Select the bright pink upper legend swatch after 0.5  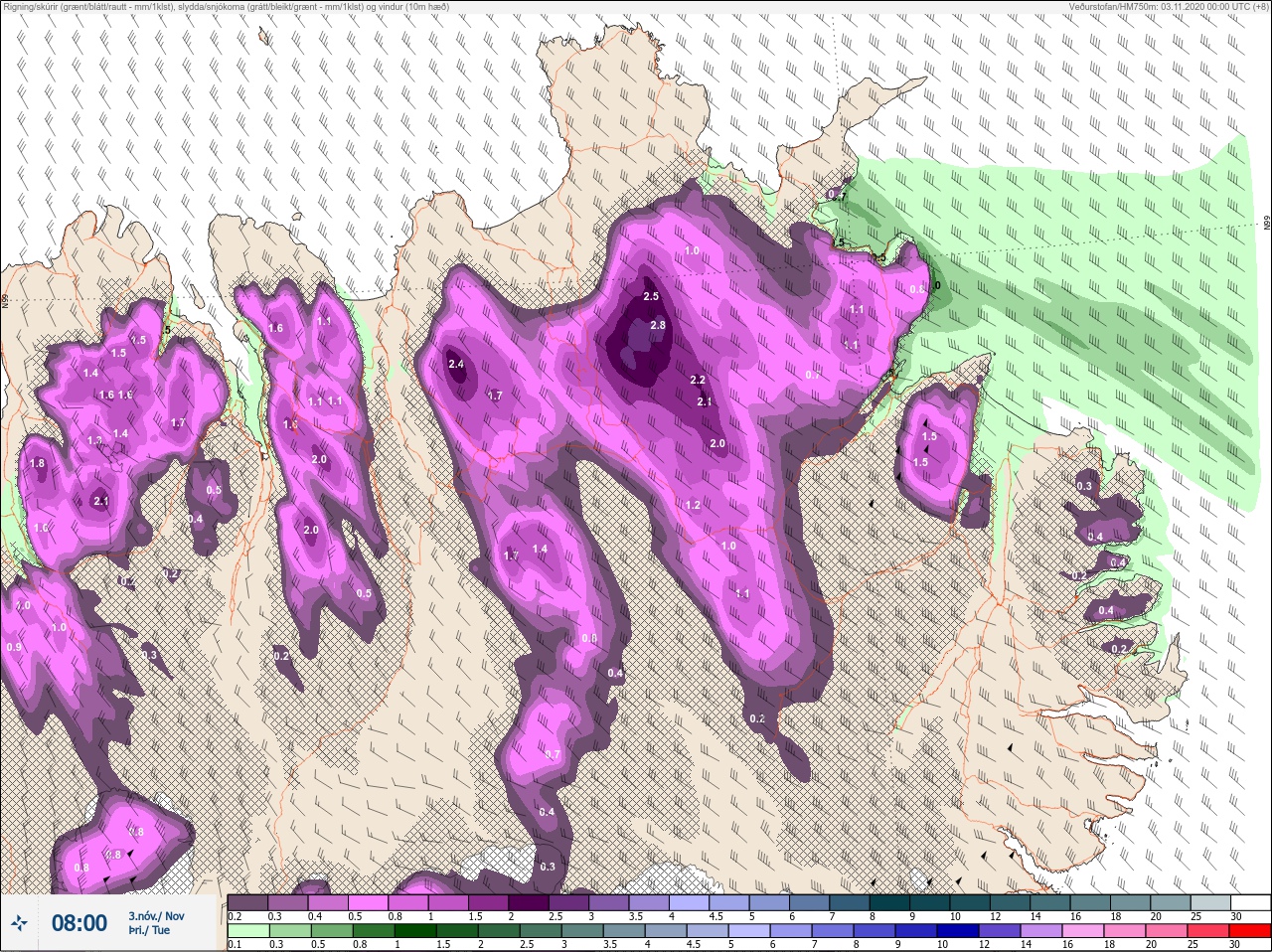368,902
